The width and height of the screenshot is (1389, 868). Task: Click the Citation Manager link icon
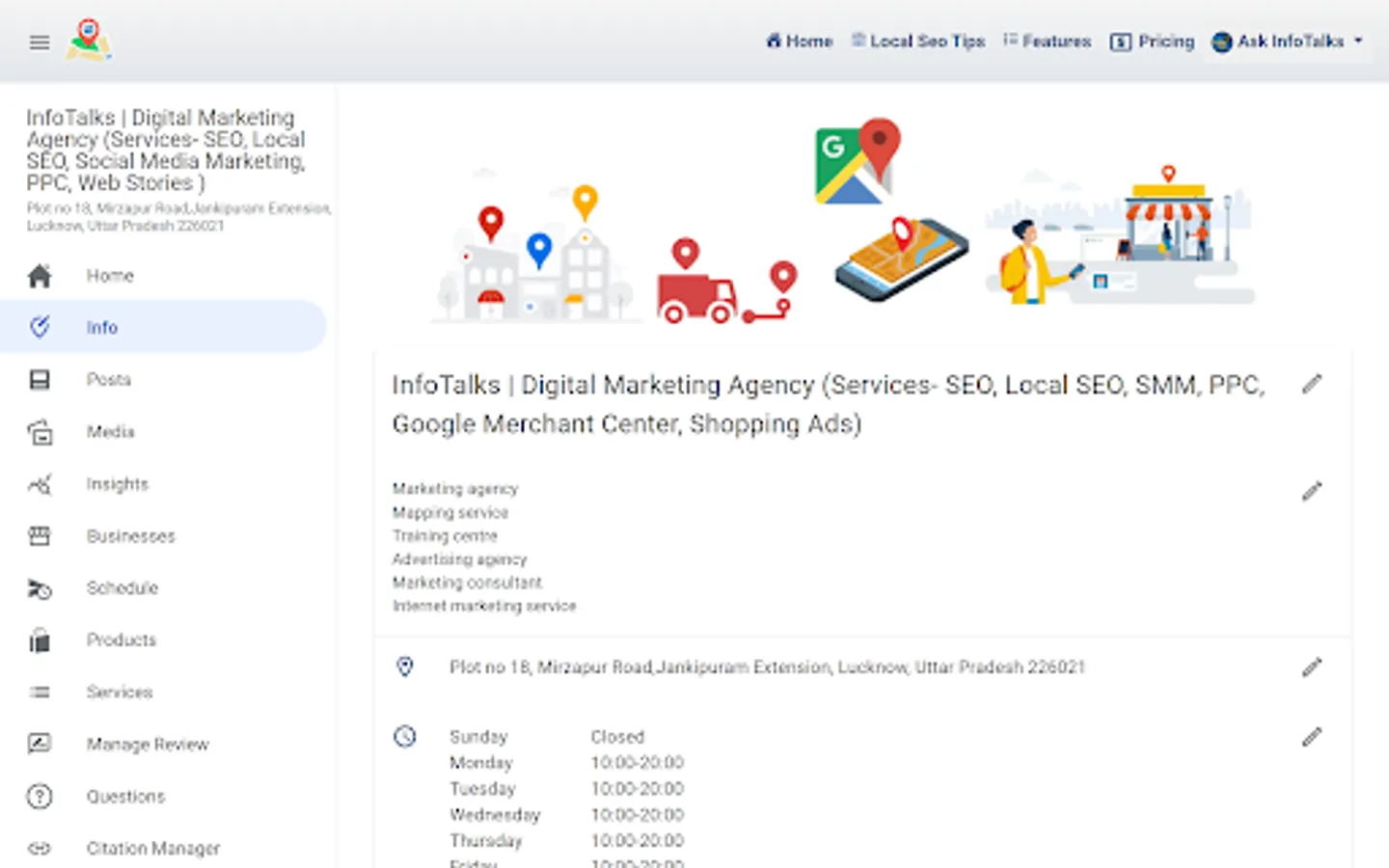40,849
